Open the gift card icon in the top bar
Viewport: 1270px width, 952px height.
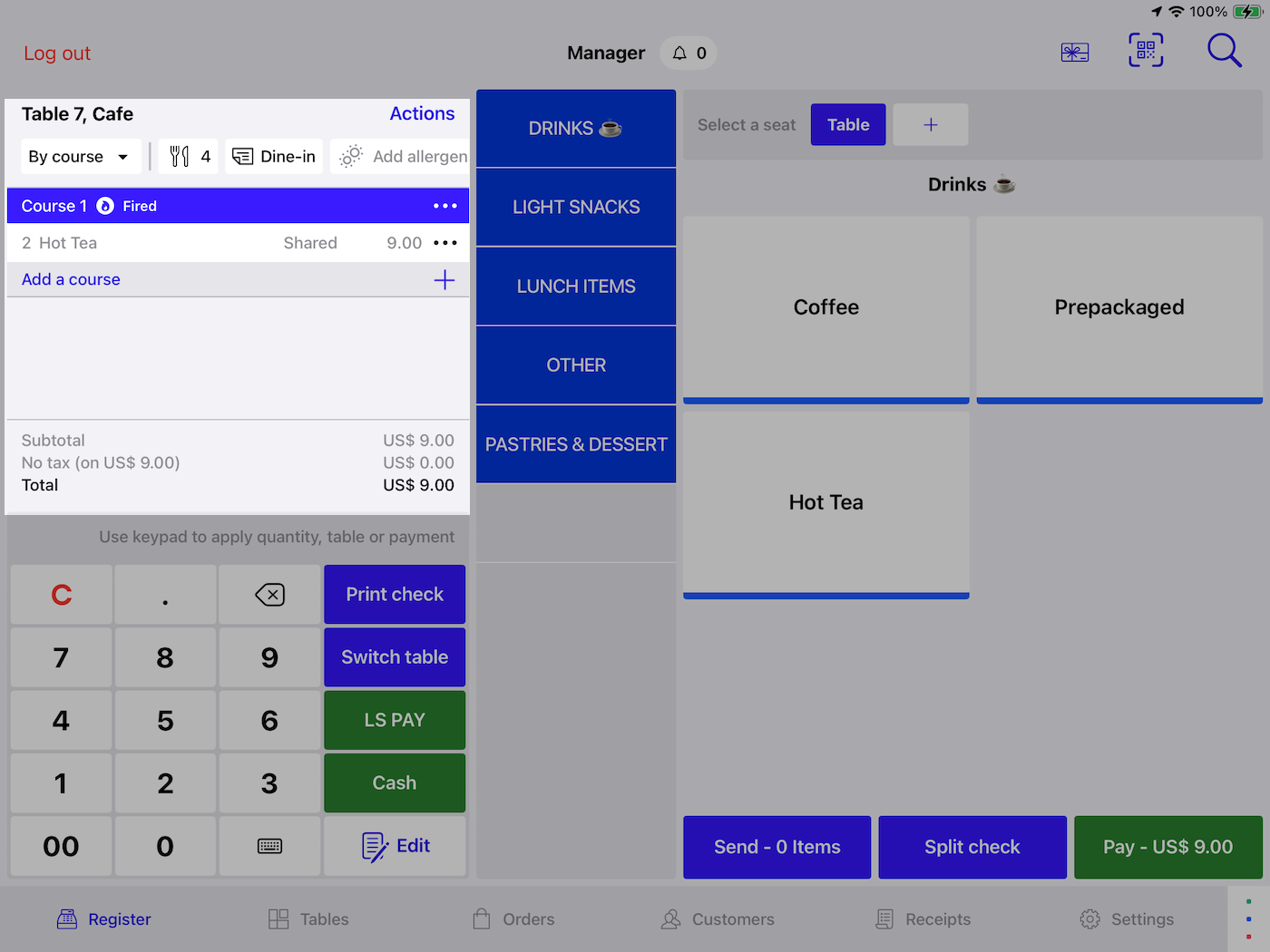1074,52
